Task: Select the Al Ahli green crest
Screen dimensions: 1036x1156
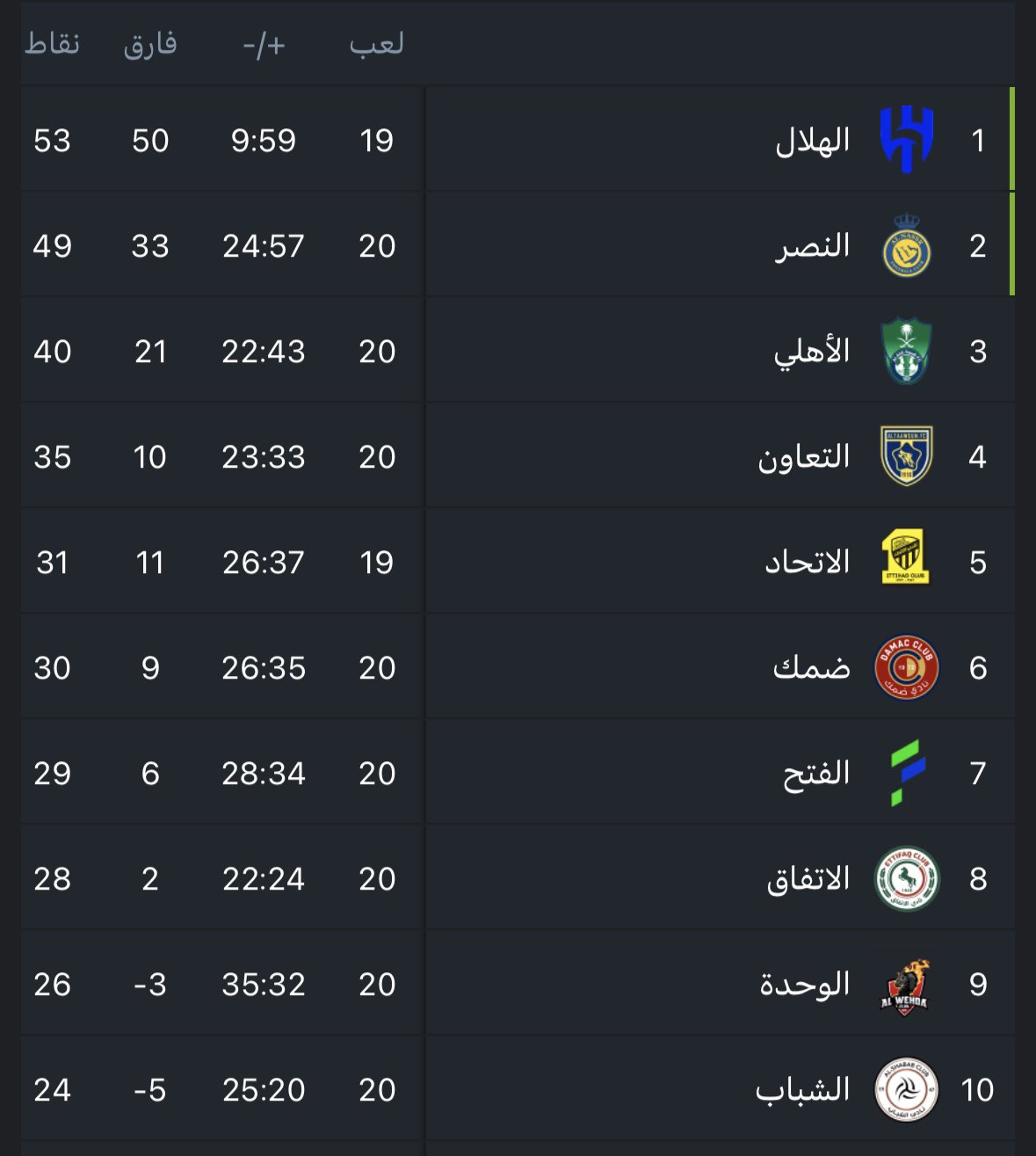Action: (907, 351)
